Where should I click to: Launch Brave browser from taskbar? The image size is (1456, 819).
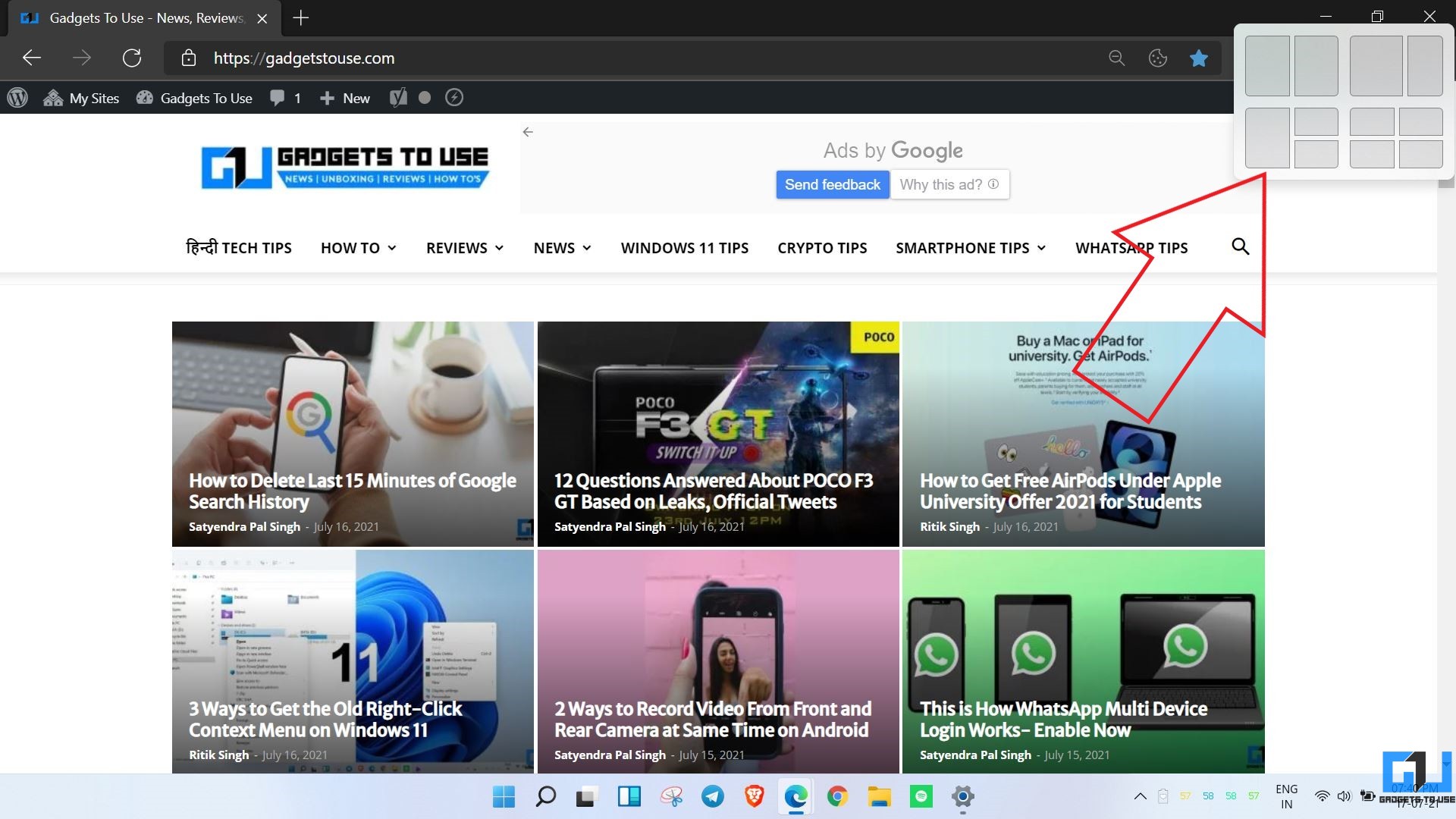point(754,796)
